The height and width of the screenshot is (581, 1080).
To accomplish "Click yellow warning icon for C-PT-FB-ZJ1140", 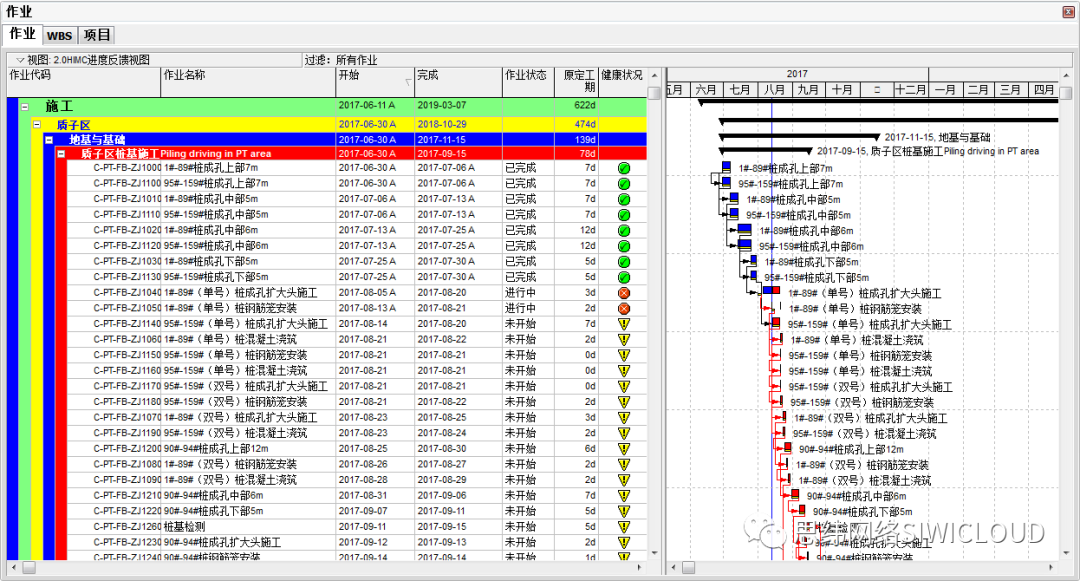I will [x=624, y=324].
